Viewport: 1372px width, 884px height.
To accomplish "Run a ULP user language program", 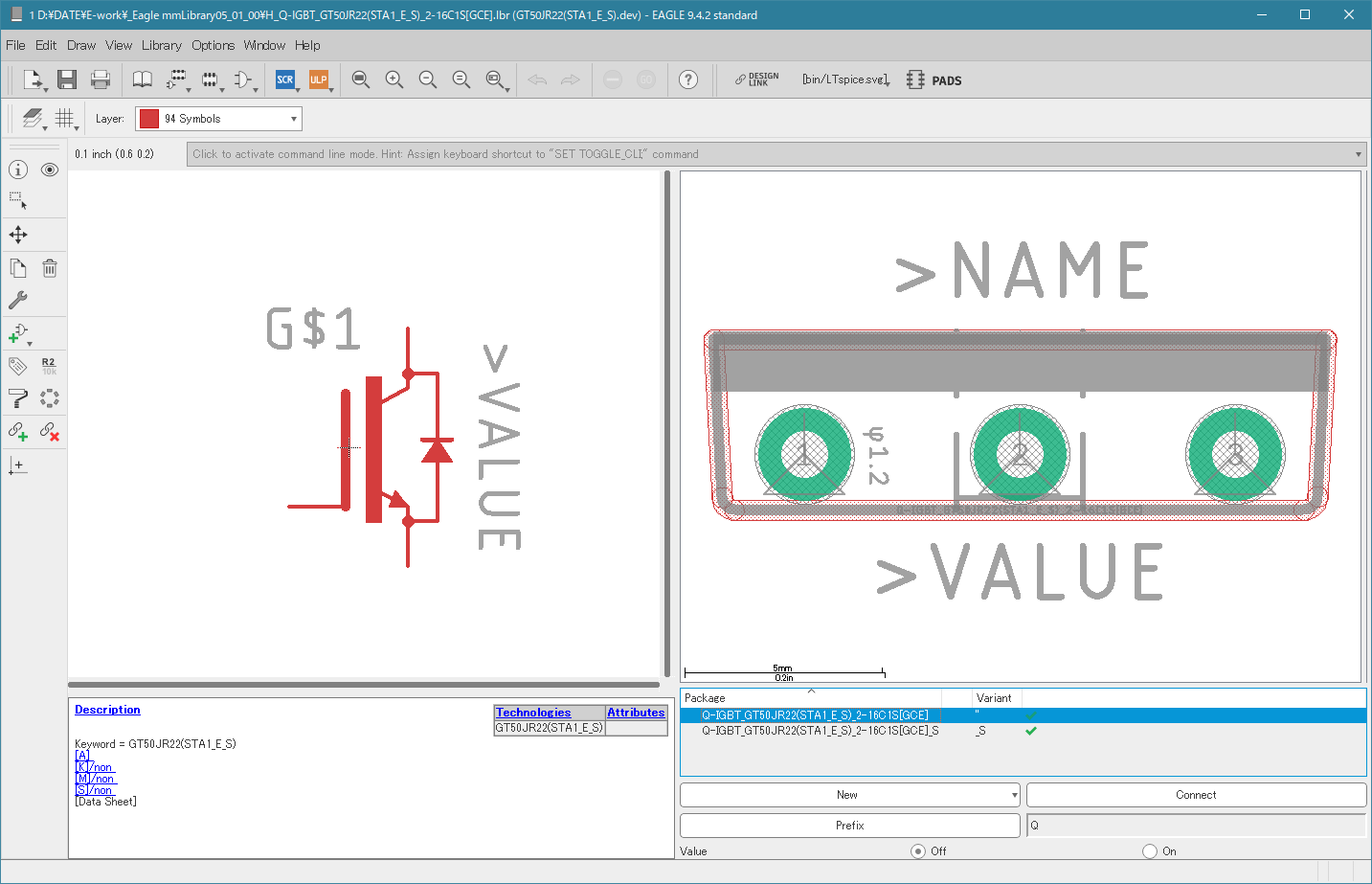I will pos(320,80).
